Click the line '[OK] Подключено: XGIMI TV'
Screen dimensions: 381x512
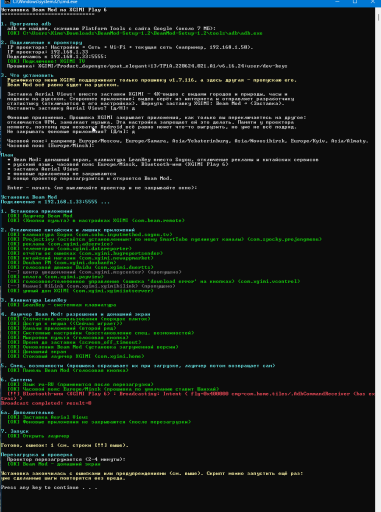coord(46,61)
